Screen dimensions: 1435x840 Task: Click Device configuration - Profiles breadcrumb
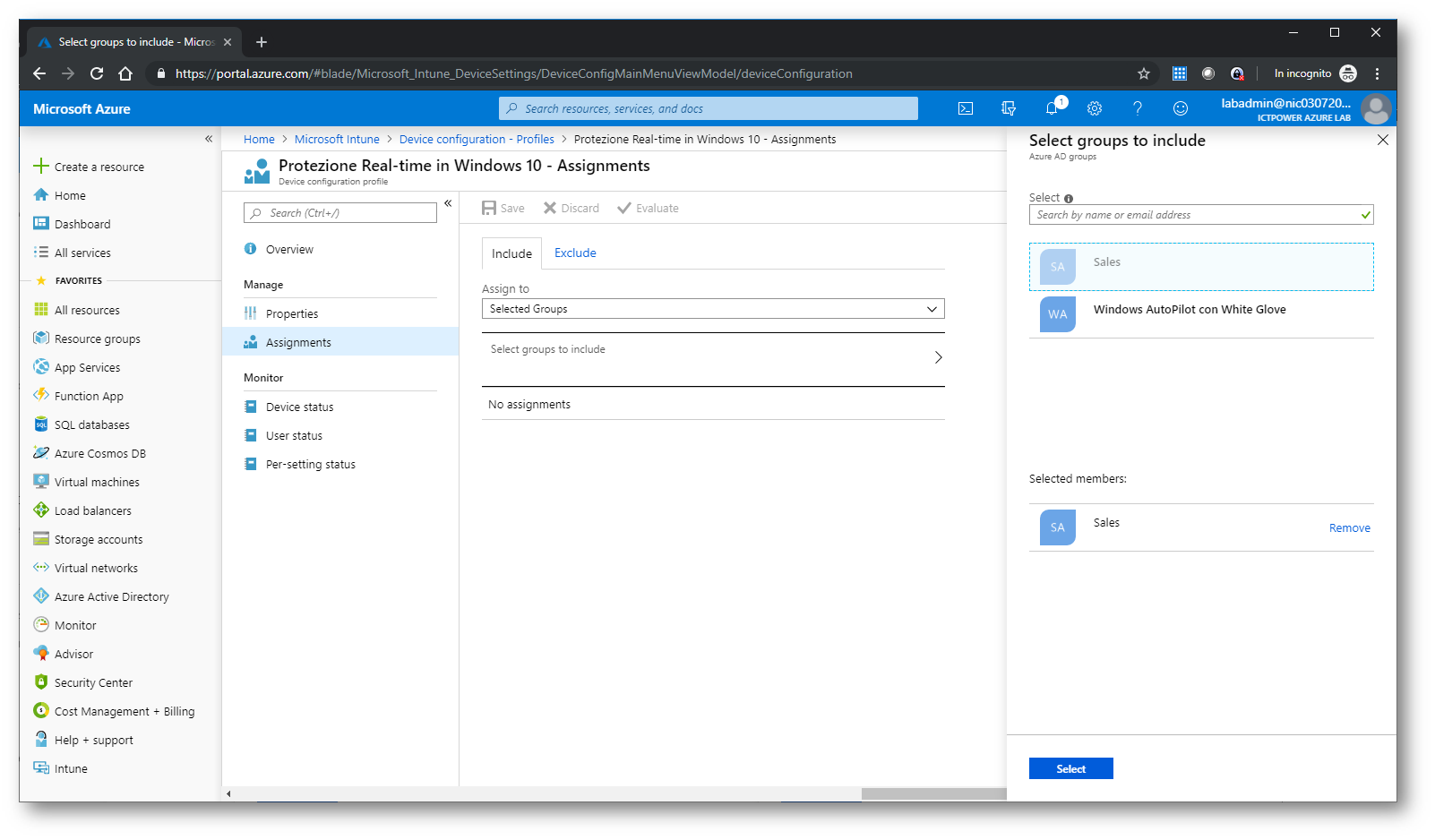click(x=477, y=139)
